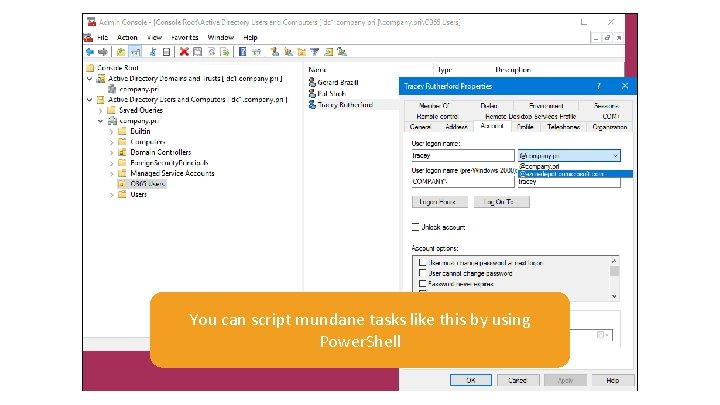Image resolution: width=720 pixels, height=405 pixels.
Task: Tick the Unlock account checkbox
Action: coord(416,227)
